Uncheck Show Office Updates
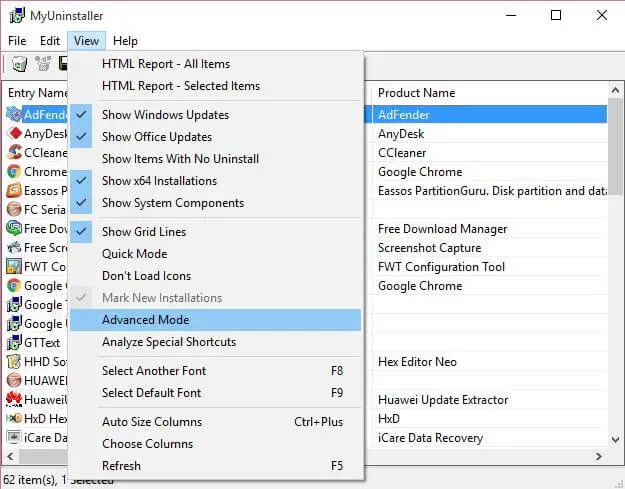This screenshot has height=489, width=625. point(157,137)
